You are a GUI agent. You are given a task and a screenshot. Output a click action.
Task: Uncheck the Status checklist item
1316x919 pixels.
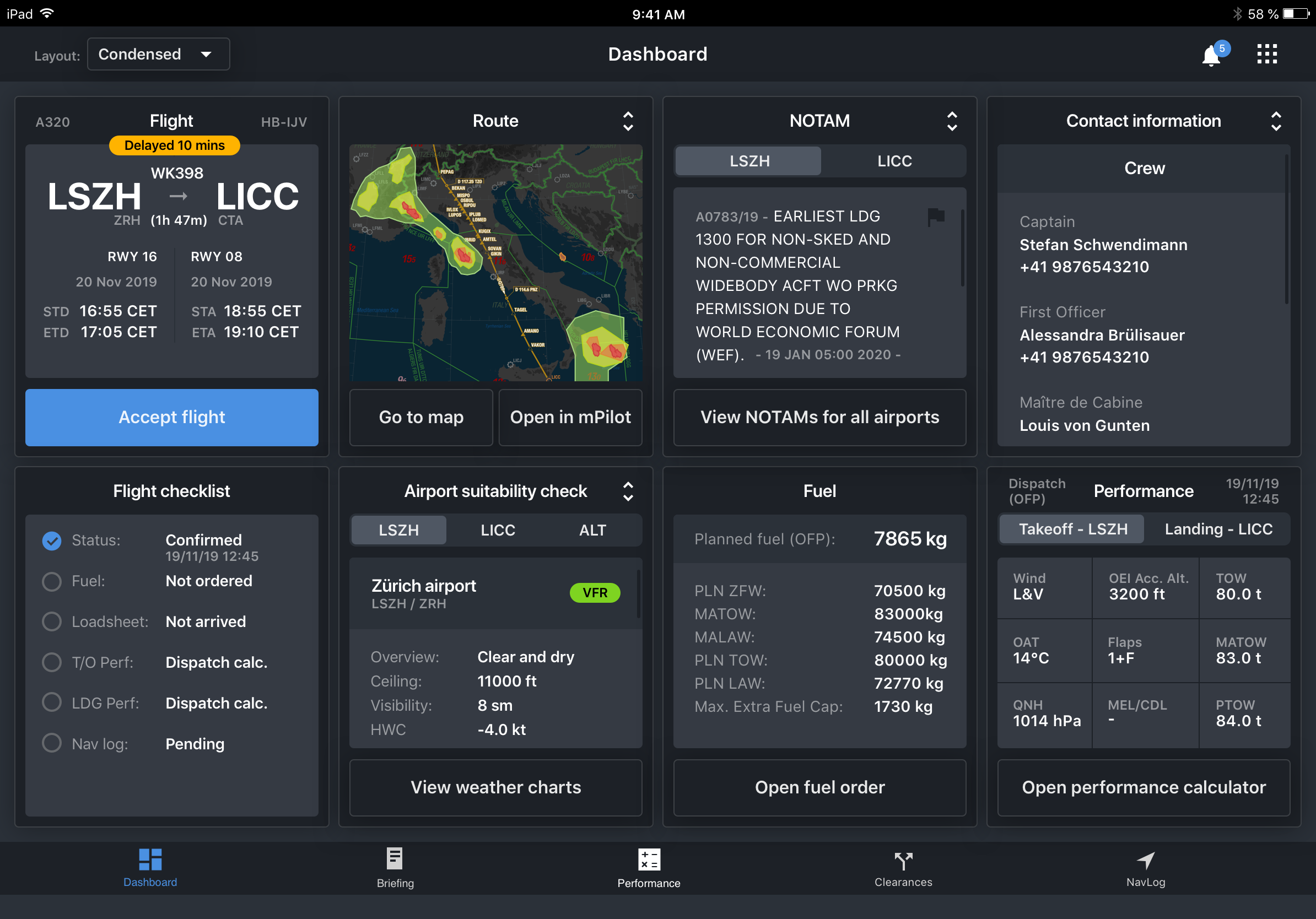pyautogui.click(x=52, y=540)
